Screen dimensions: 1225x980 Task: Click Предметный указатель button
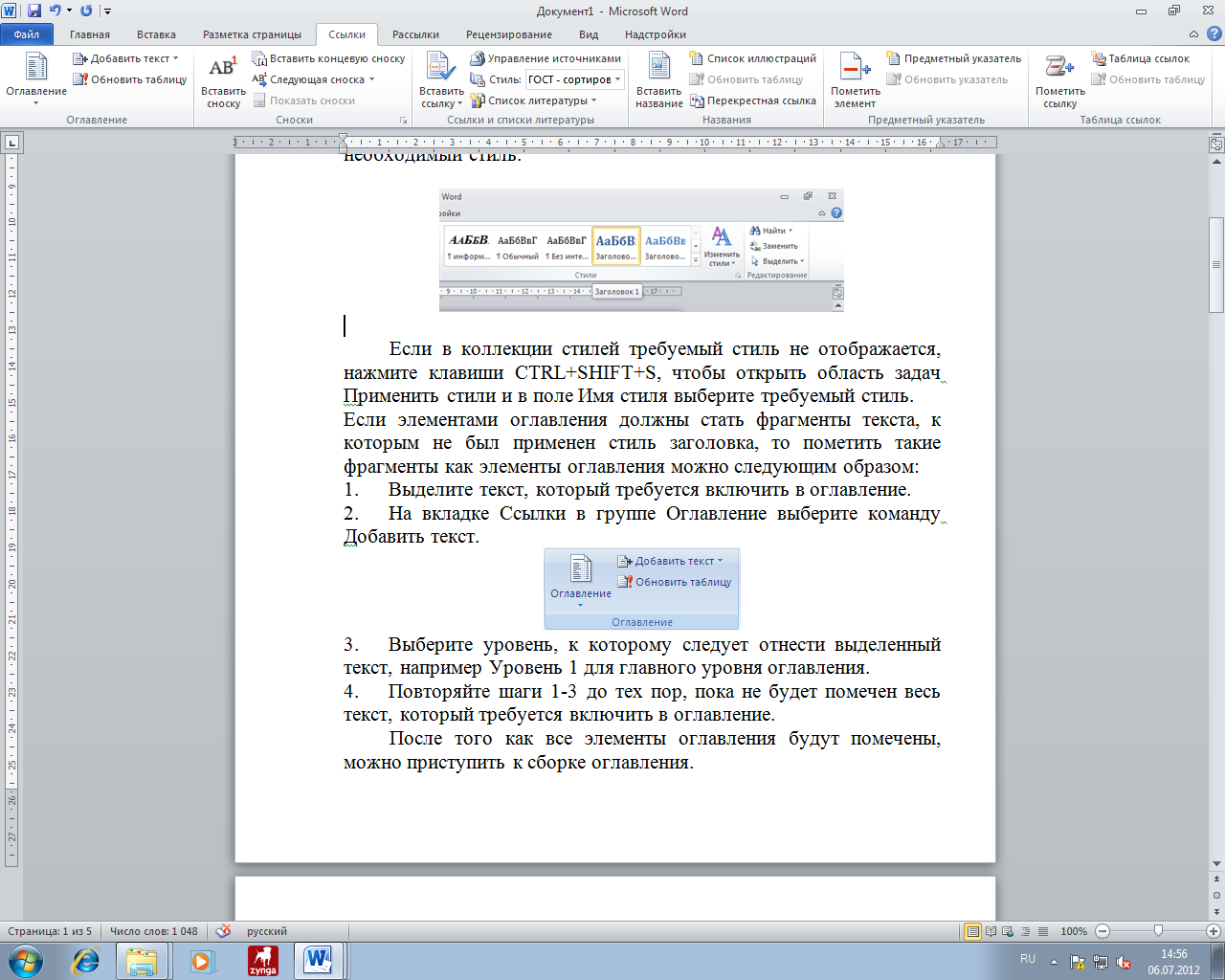pos(953,58)
